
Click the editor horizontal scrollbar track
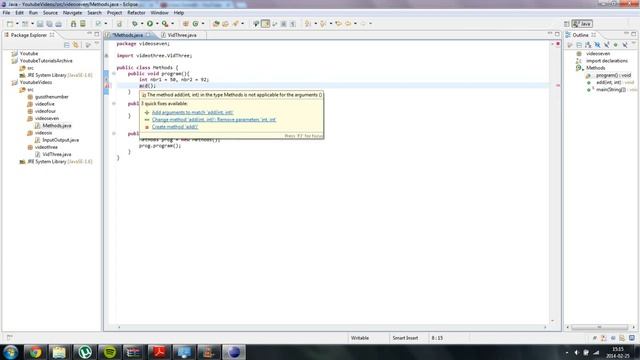(332, 327)
